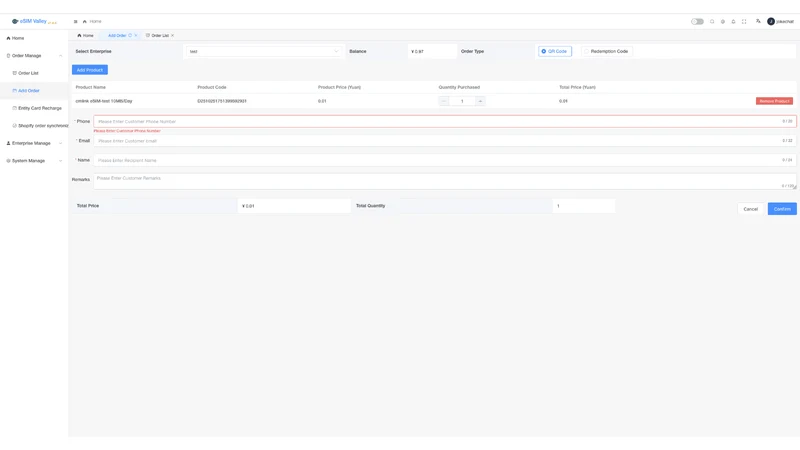
Task: Select the Redemption Code order type
Action: coord(607,51)
